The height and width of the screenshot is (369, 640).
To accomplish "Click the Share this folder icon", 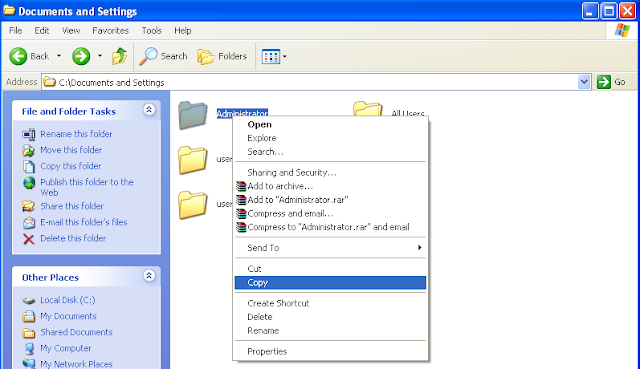I will click(29, 207).
